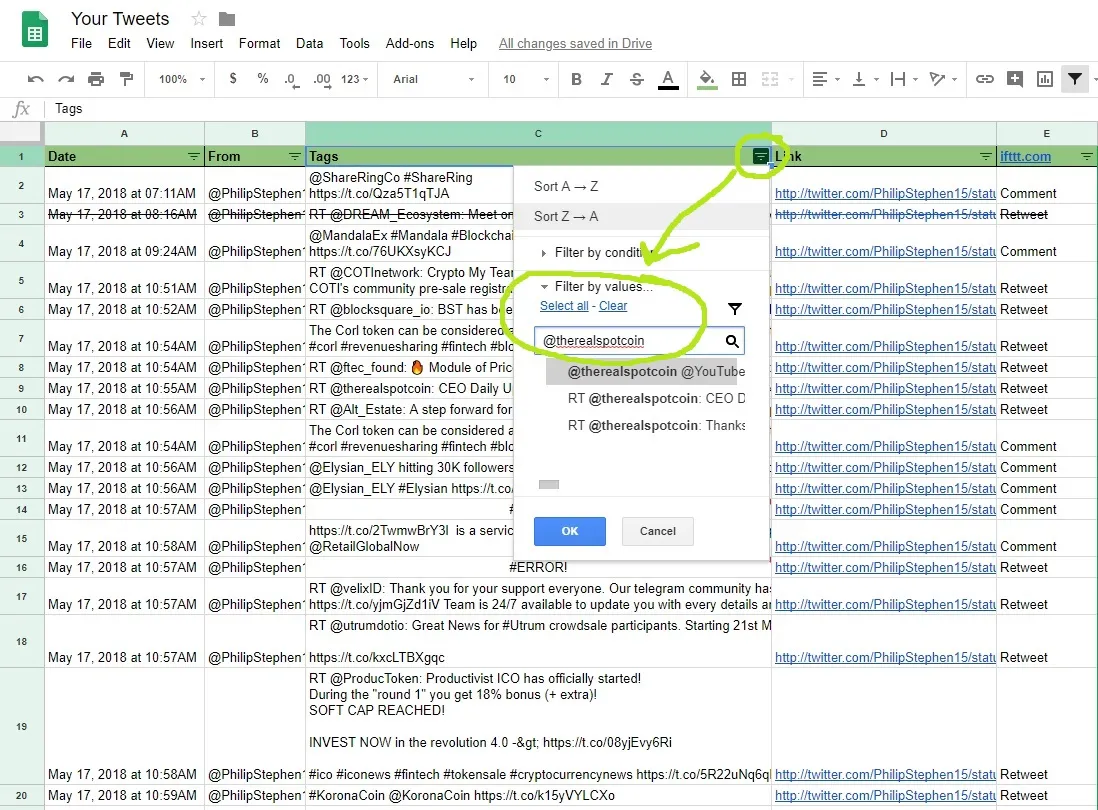Open the Add-ons menu

coord(410,43)
